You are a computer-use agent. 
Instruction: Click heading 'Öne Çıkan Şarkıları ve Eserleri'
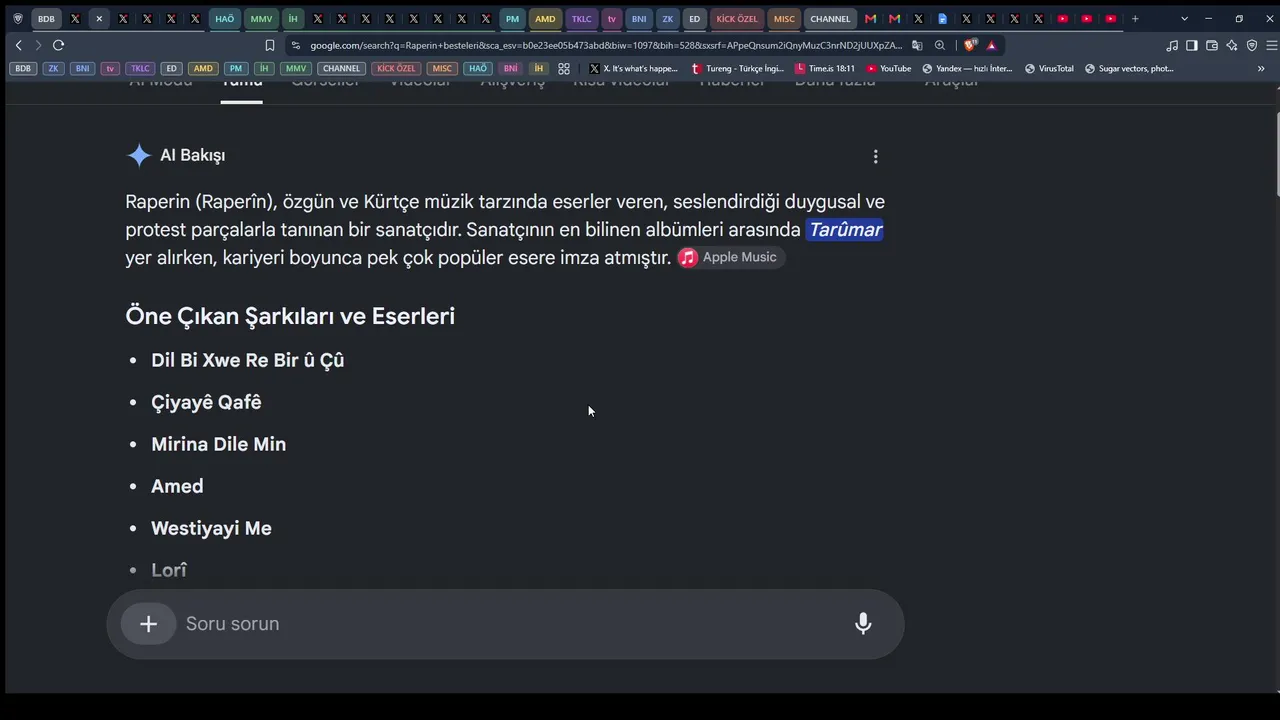pos(290,316)
